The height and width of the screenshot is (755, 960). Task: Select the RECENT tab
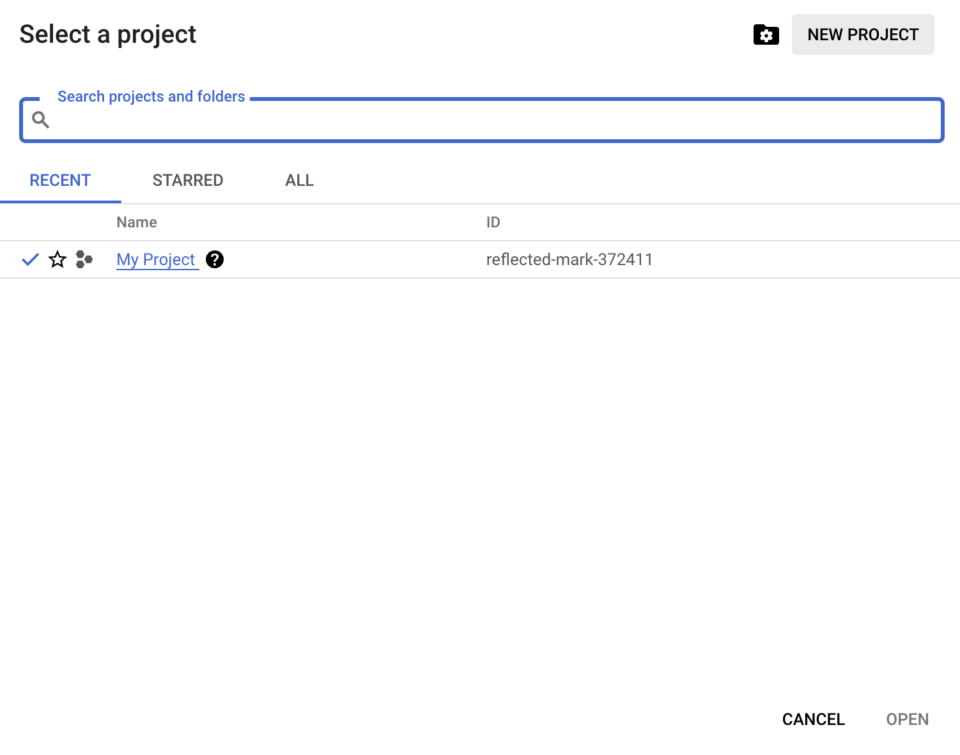pyautogui.click(x=60, y=180)
